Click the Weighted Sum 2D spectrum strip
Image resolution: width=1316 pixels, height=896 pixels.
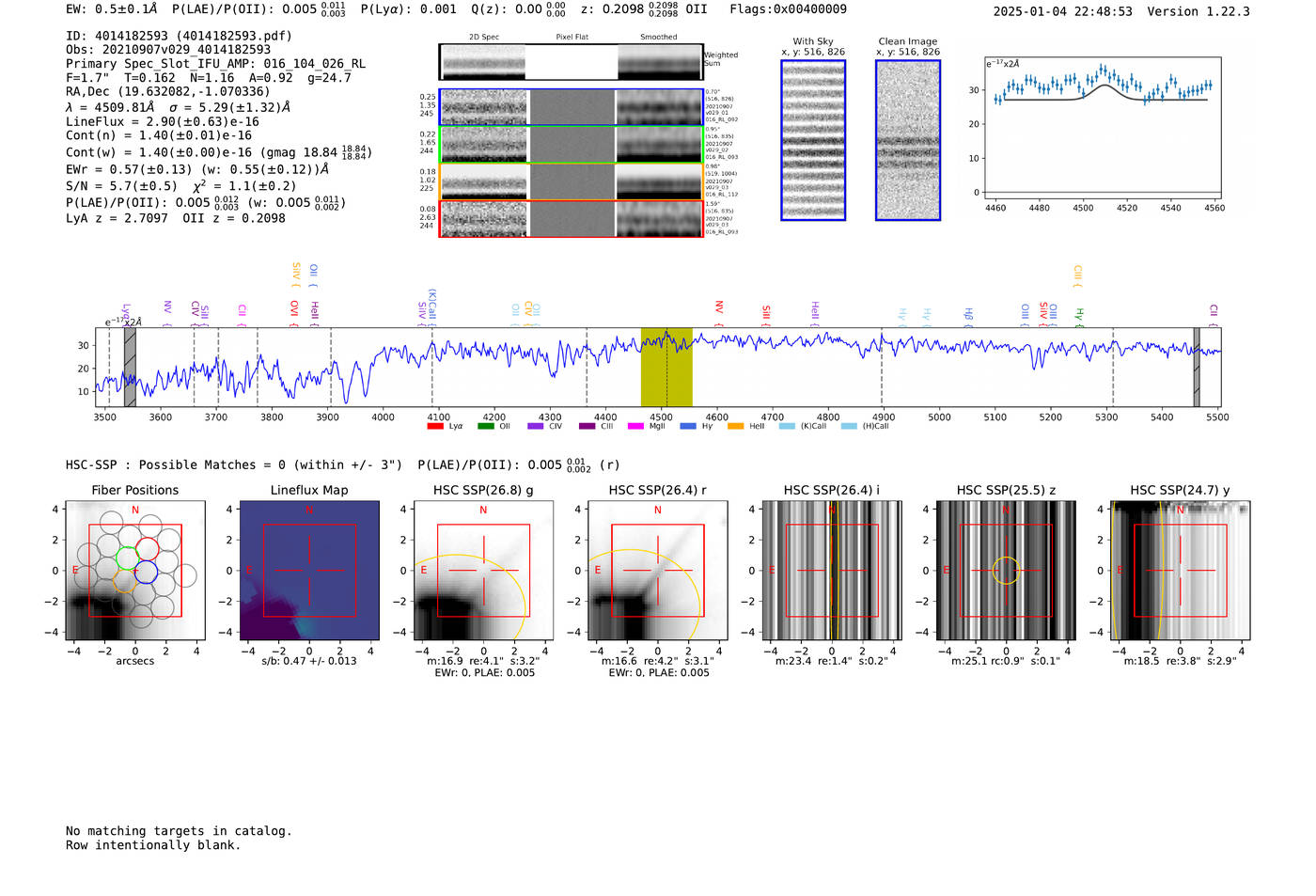pos(571,62)
